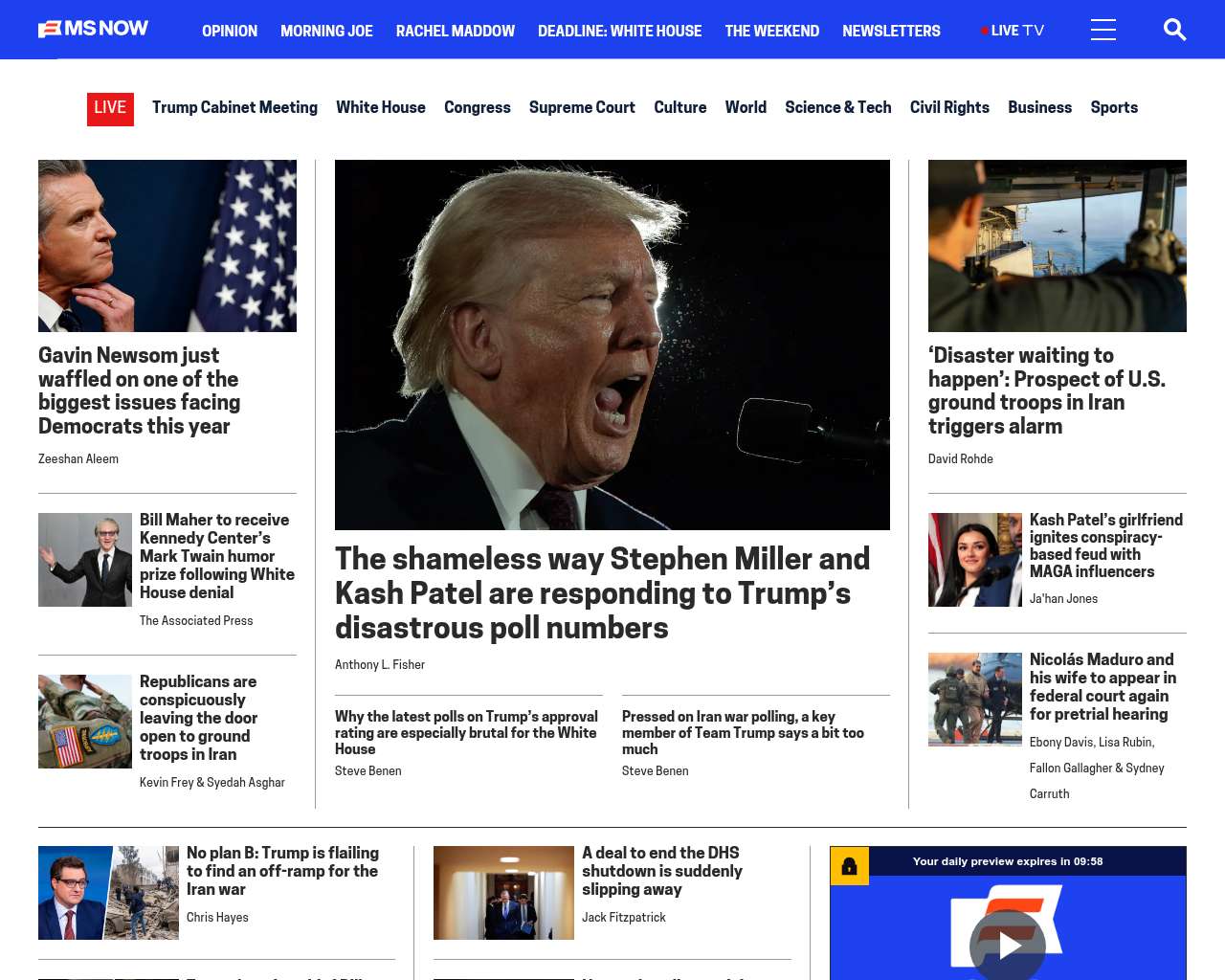Select the Newsletters nav item
Screen dimensions: 1225x980
pos(891,31)
